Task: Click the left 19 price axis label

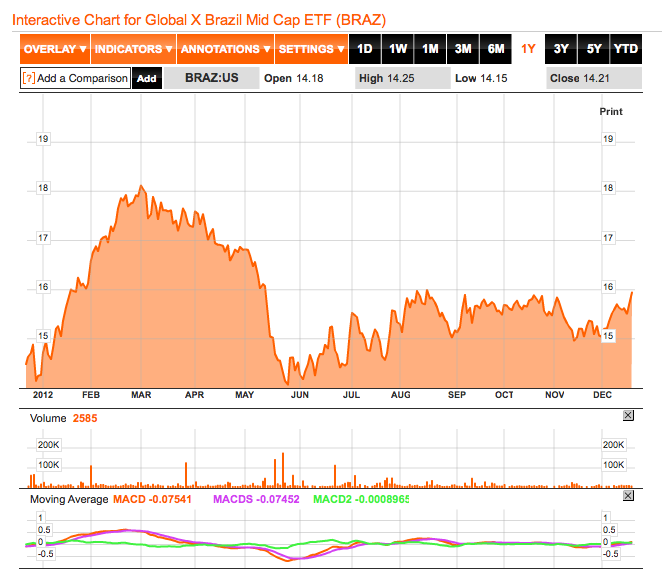Action: pyautogui.click(x=43, y=139)
